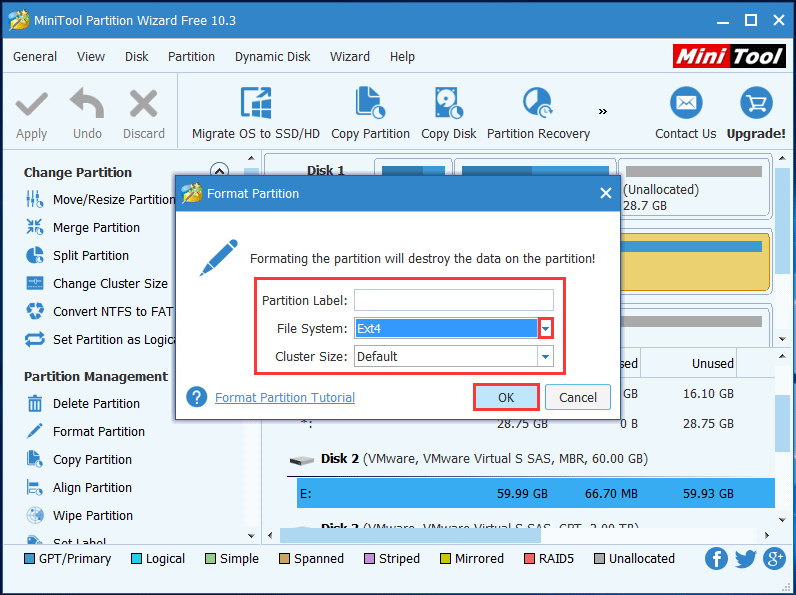Open the Partition menu
Viewport: 796px width, 595px height.
pos(191,56)
